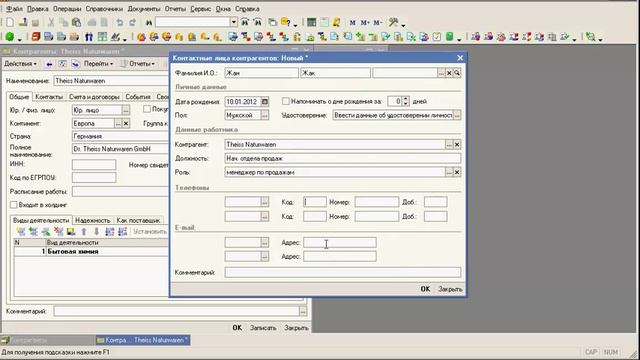Click the calendar icon next to birth date
This screenshot has width=640, height=360.
(264, 101)
